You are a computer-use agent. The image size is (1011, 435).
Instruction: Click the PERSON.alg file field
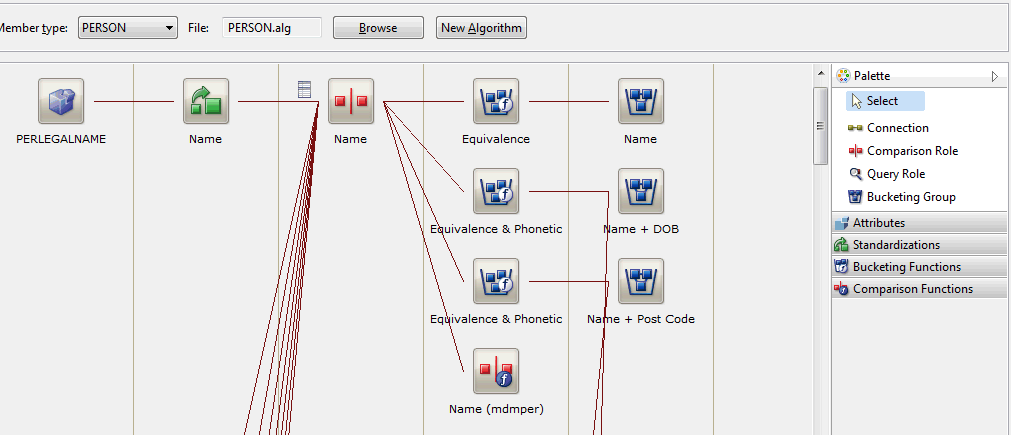(x=272, y=28)
